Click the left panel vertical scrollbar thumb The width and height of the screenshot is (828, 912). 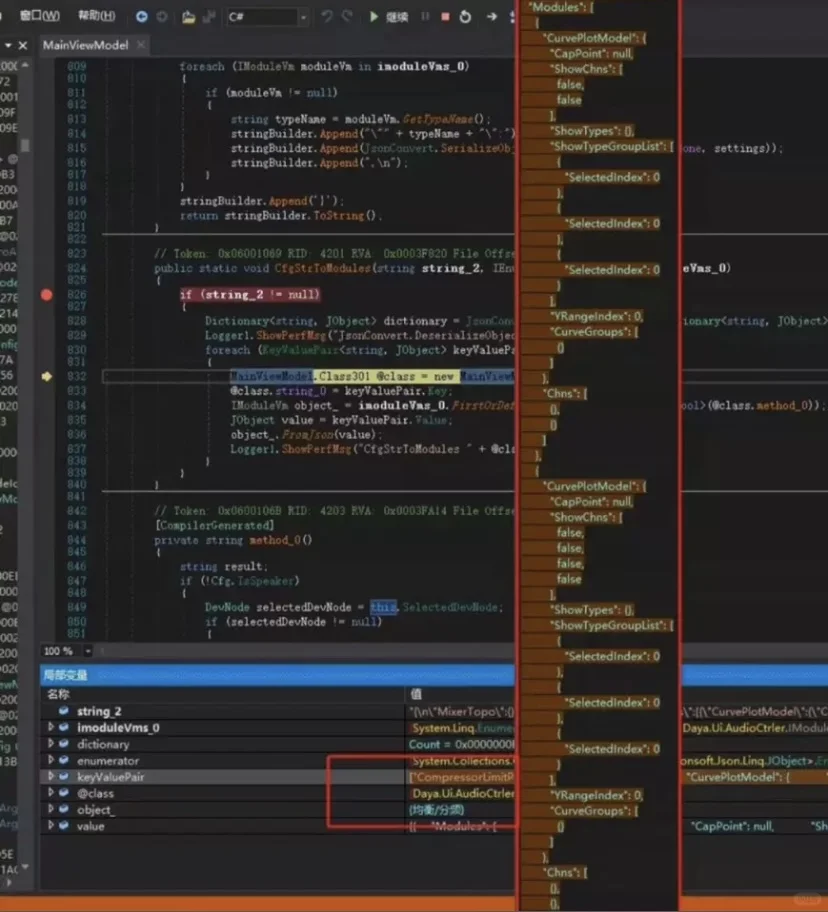(x=24, y=144)
